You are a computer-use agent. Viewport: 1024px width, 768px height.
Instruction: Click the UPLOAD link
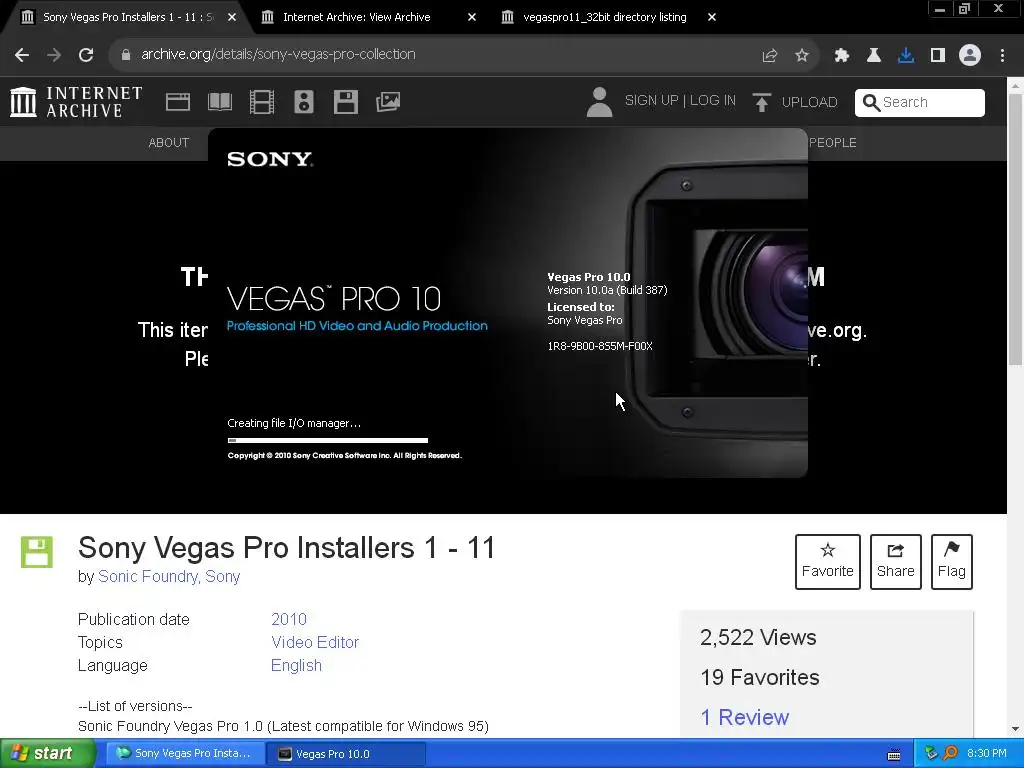(x=809, y=103)
